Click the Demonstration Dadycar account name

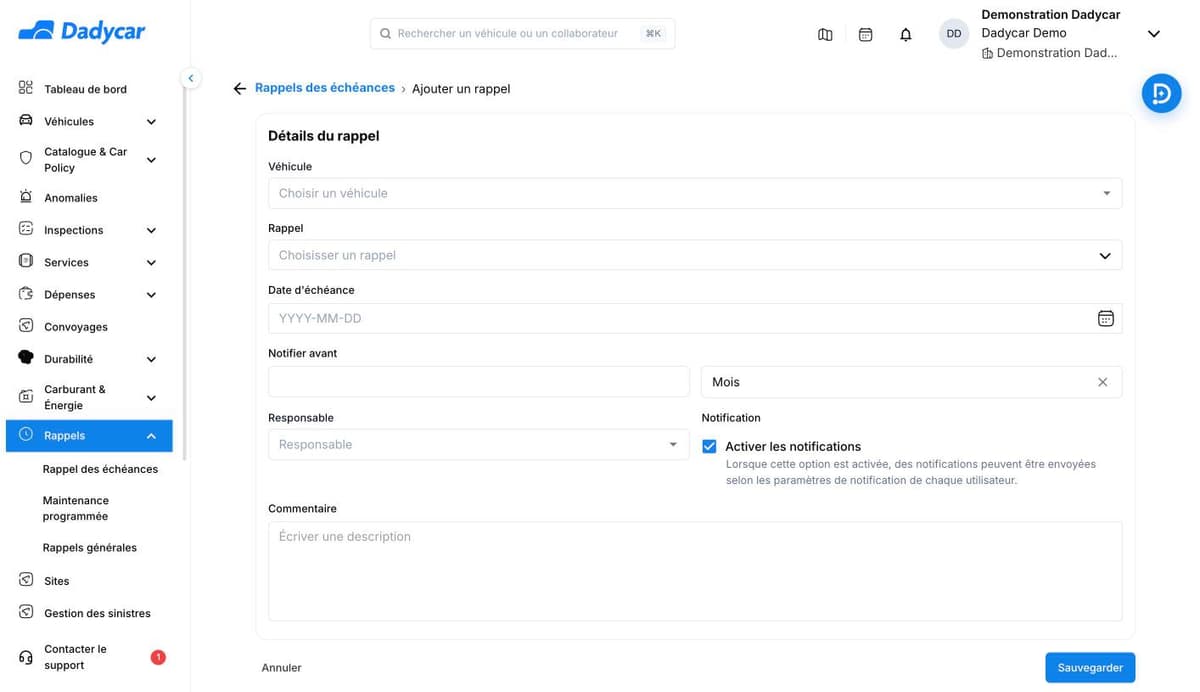(x=1051, y=15)
